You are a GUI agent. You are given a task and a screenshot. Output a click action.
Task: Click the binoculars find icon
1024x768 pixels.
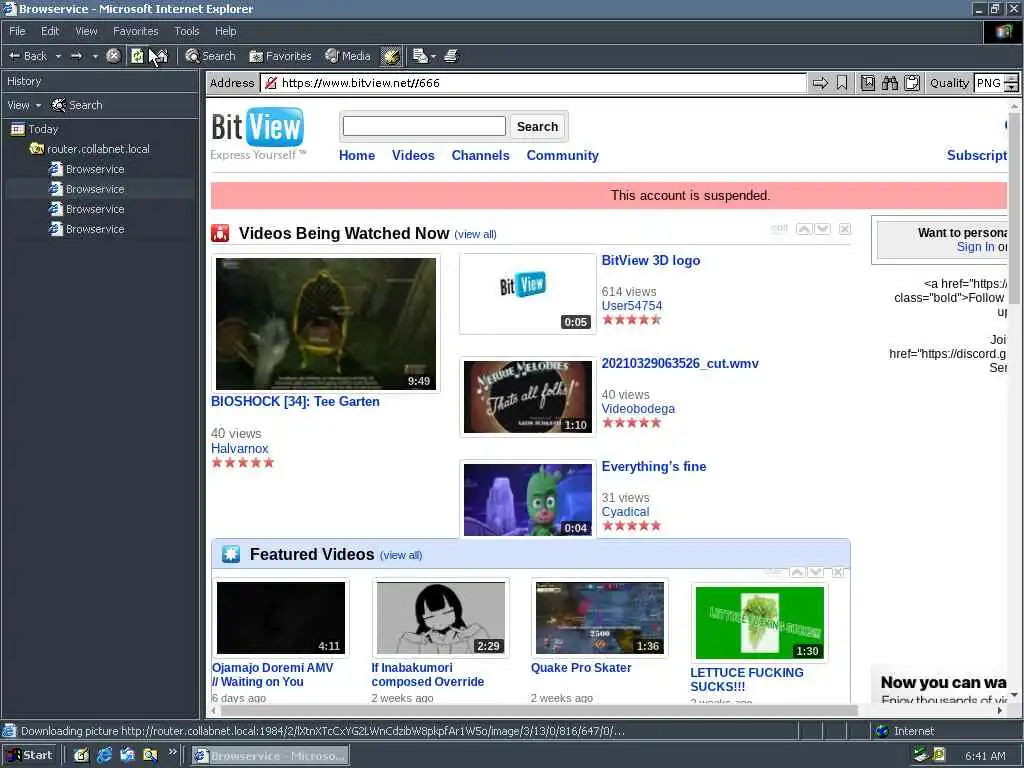pyautogui.click(x=889, y=83)
